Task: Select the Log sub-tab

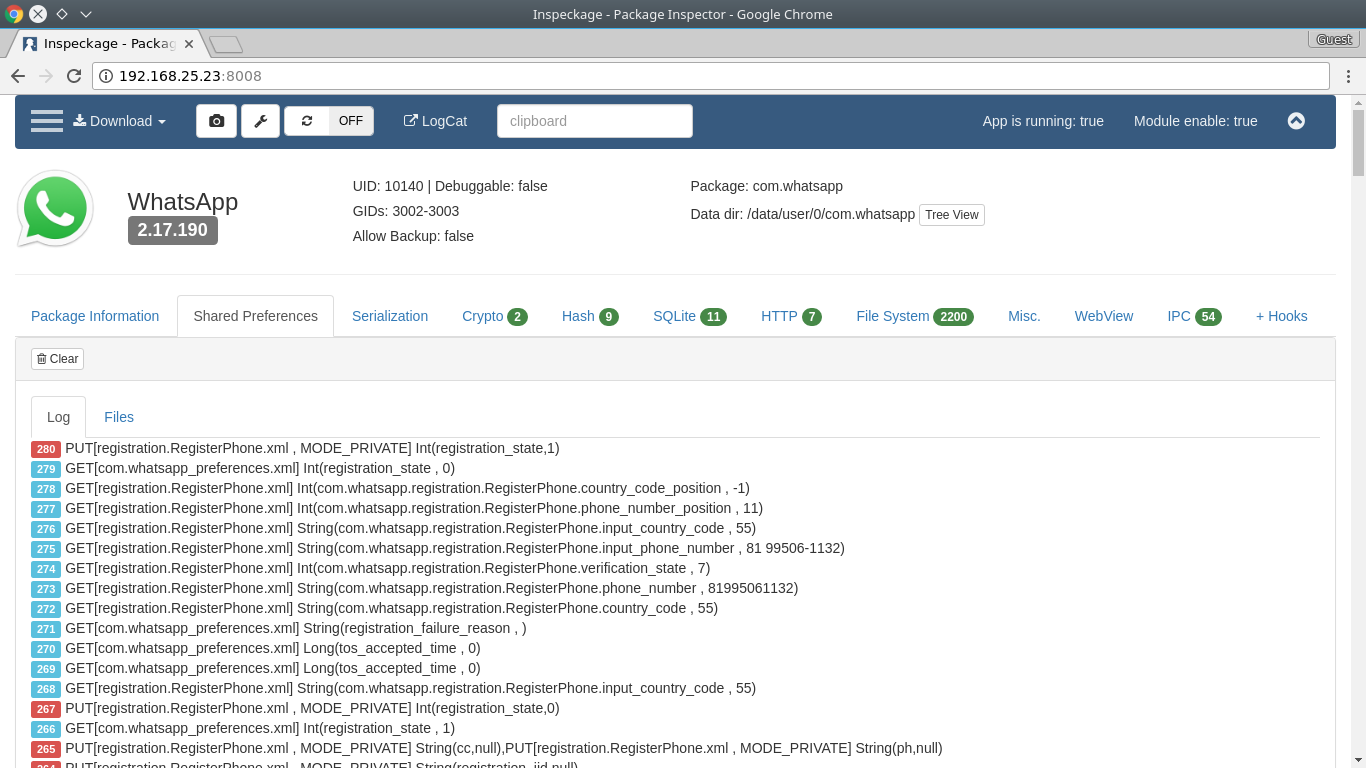Action: [x=58, y=417]
